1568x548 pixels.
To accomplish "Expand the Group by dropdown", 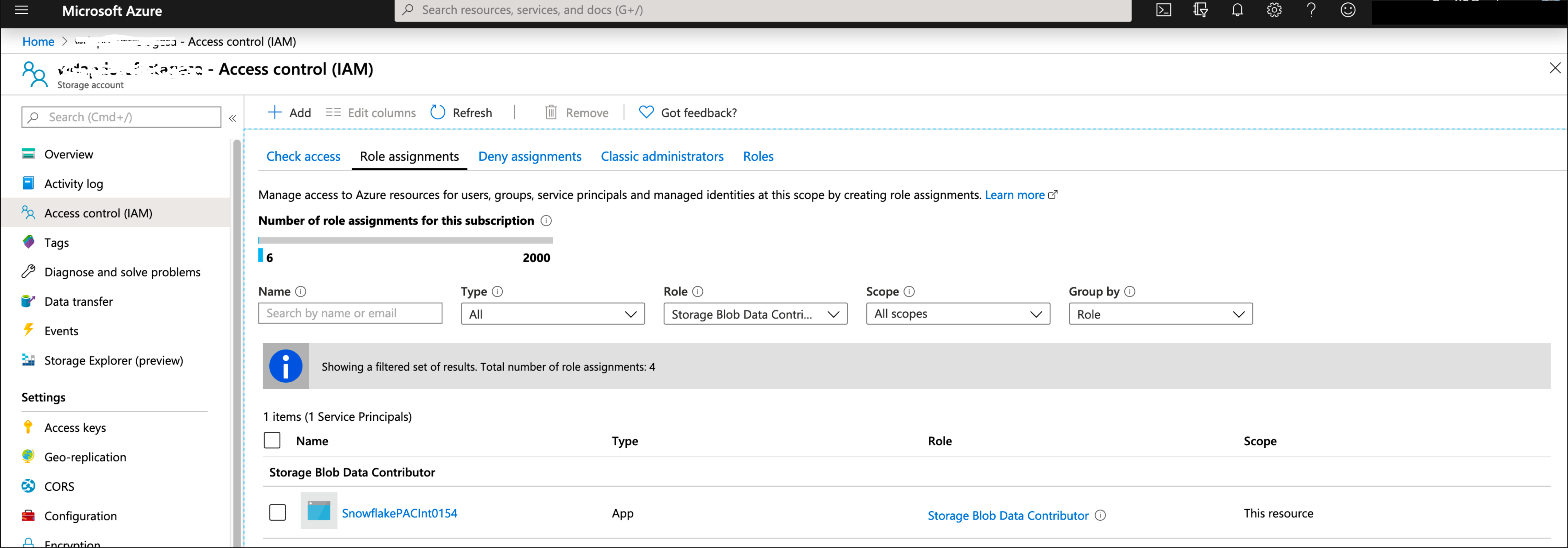I will coord(1160,314).
